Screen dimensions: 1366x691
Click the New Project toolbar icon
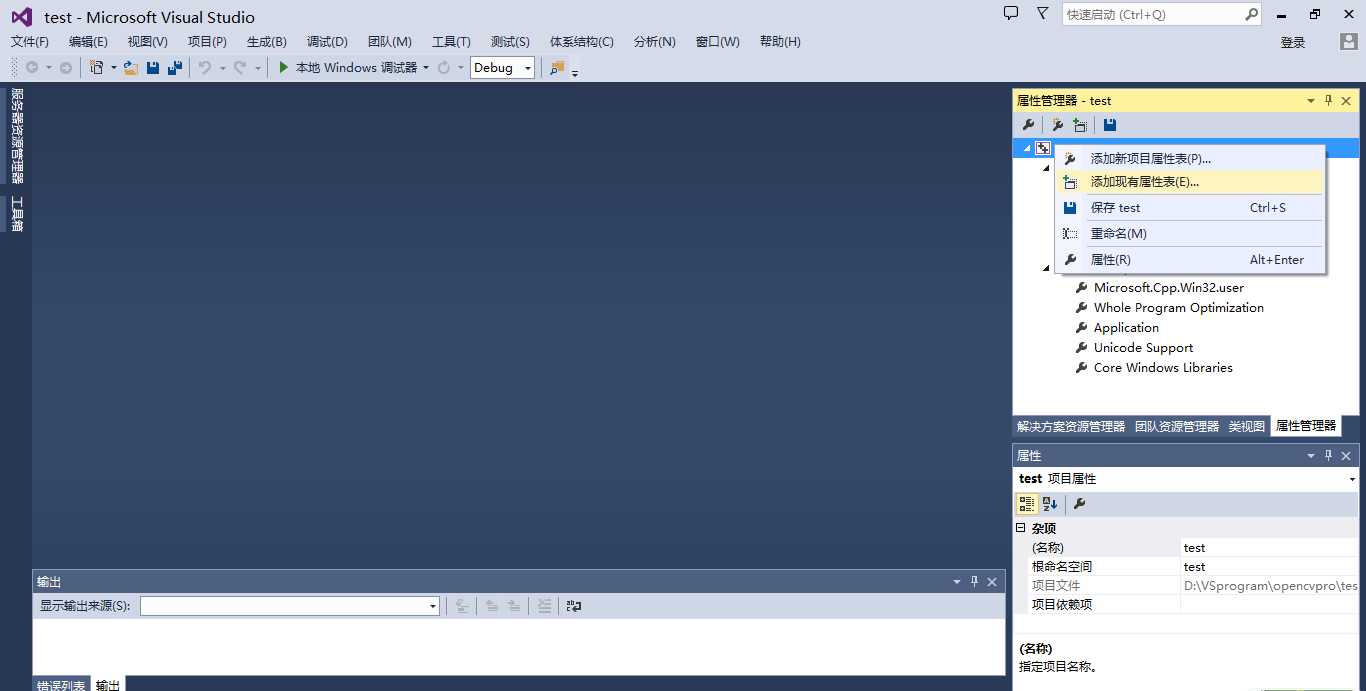(96, 67)
